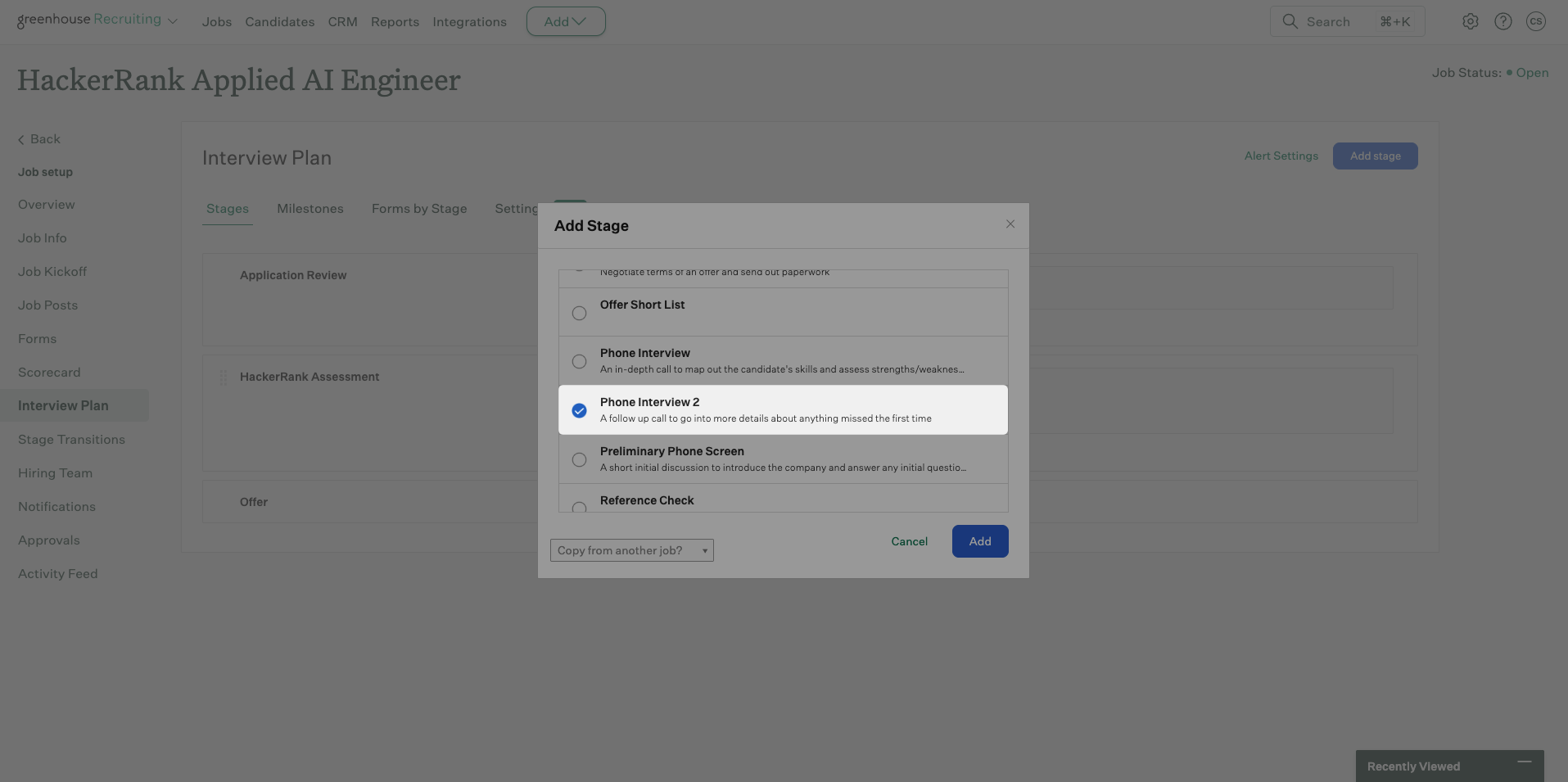Open the CS user avatar menu
Viewport: 1568px width, 782px height.
1536,21
